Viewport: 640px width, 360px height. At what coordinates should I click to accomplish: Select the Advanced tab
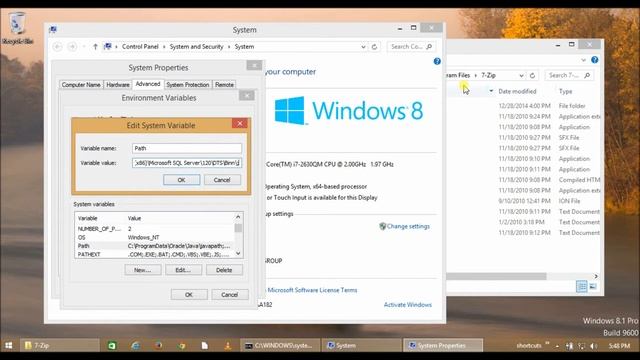pyautogui.click(x=148, y=84)
